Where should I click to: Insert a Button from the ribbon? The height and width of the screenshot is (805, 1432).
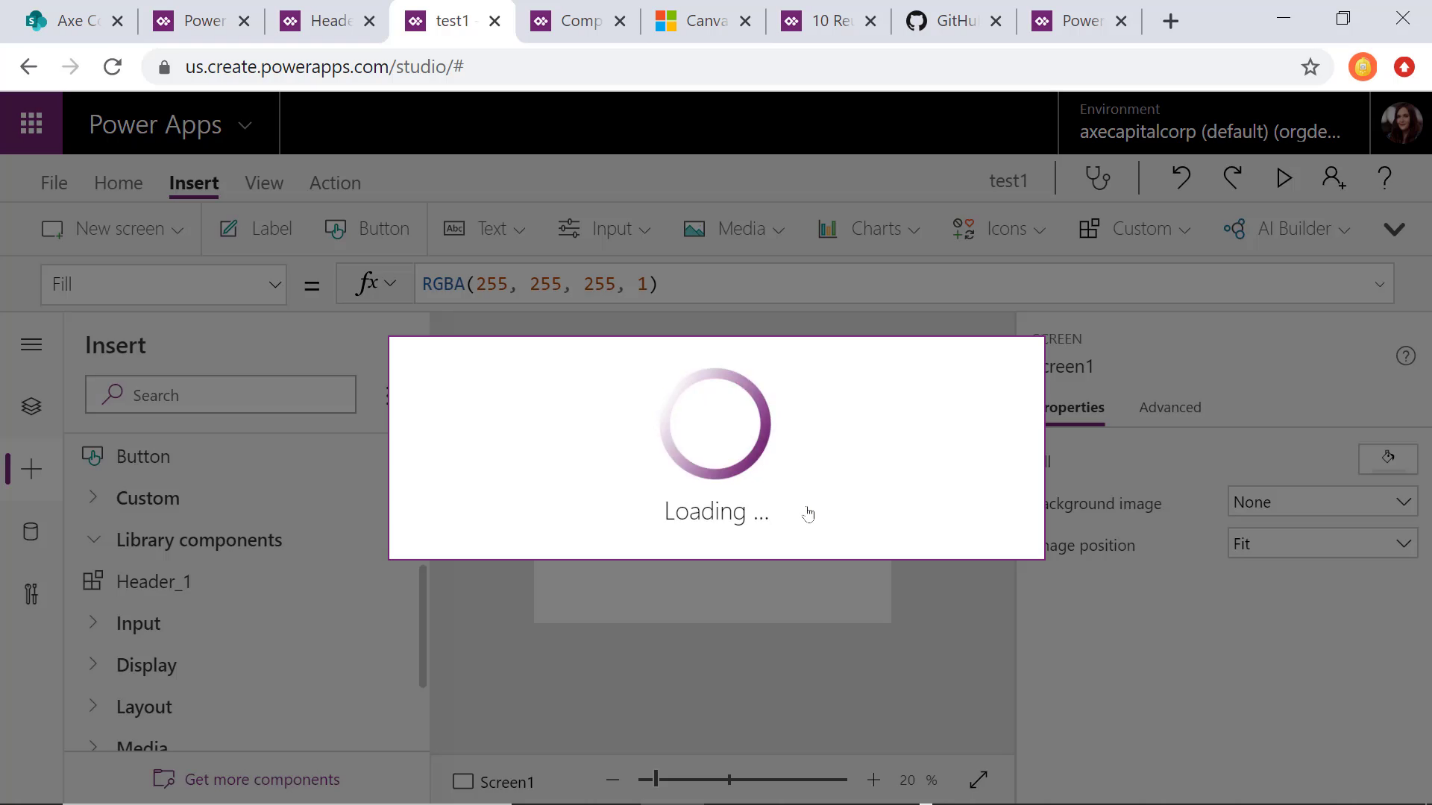point(367,229)
